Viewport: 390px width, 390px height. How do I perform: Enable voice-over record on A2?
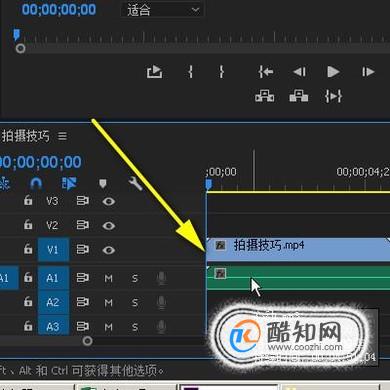pyautogui.click(x=161, y=303)
